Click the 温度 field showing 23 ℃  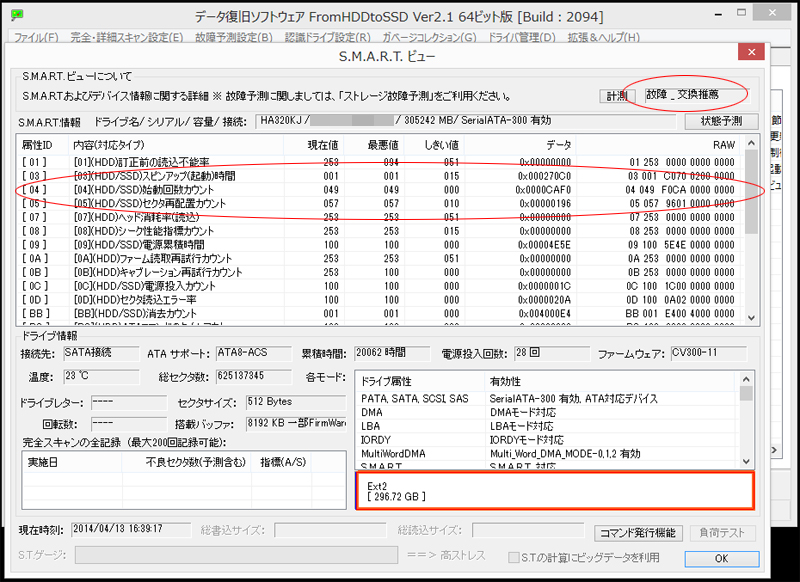point(101,377)
